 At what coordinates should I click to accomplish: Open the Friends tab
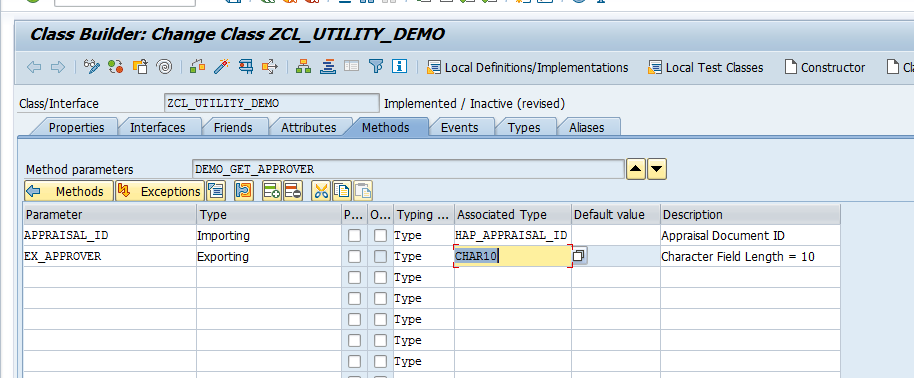(233, 127)
